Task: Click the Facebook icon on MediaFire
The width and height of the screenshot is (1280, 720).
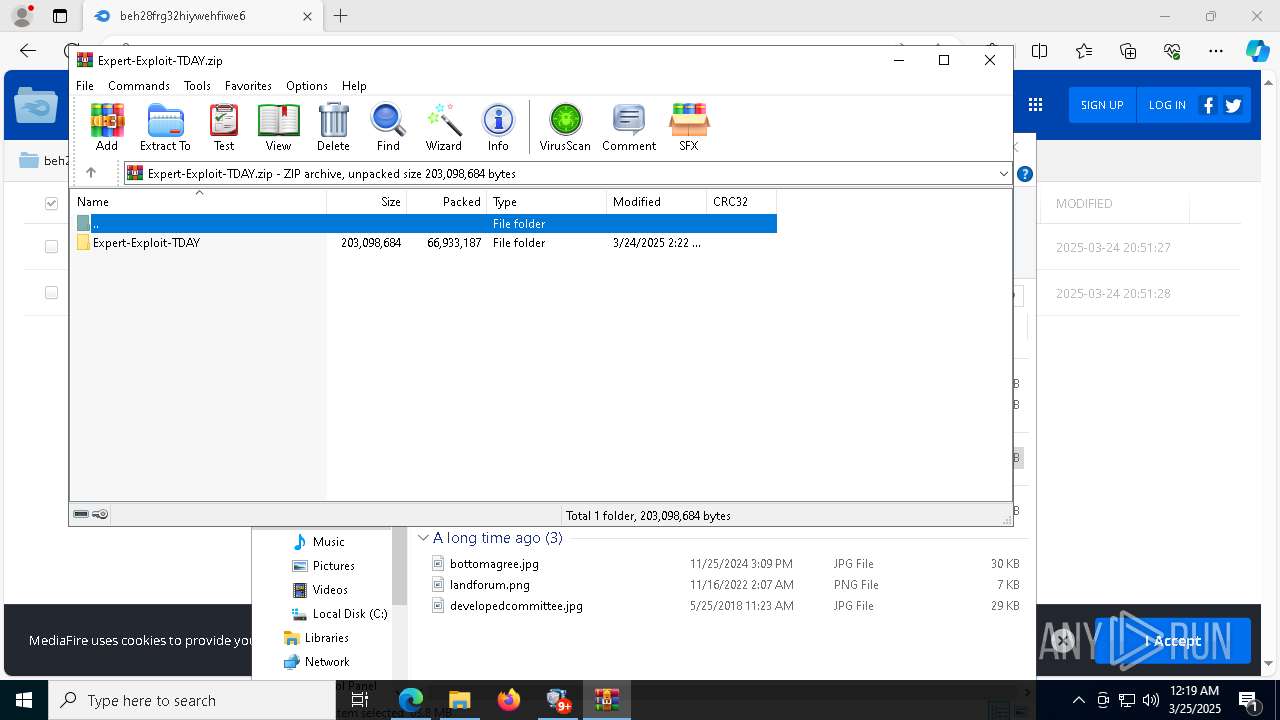Action: click(1208, 105)
